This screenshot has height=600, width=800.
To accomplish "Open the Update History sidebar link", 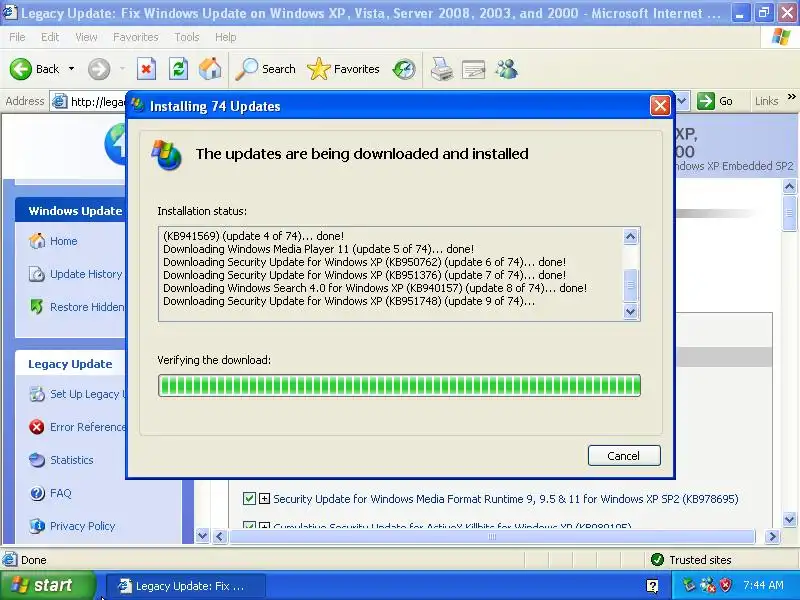I will (86, 274).
